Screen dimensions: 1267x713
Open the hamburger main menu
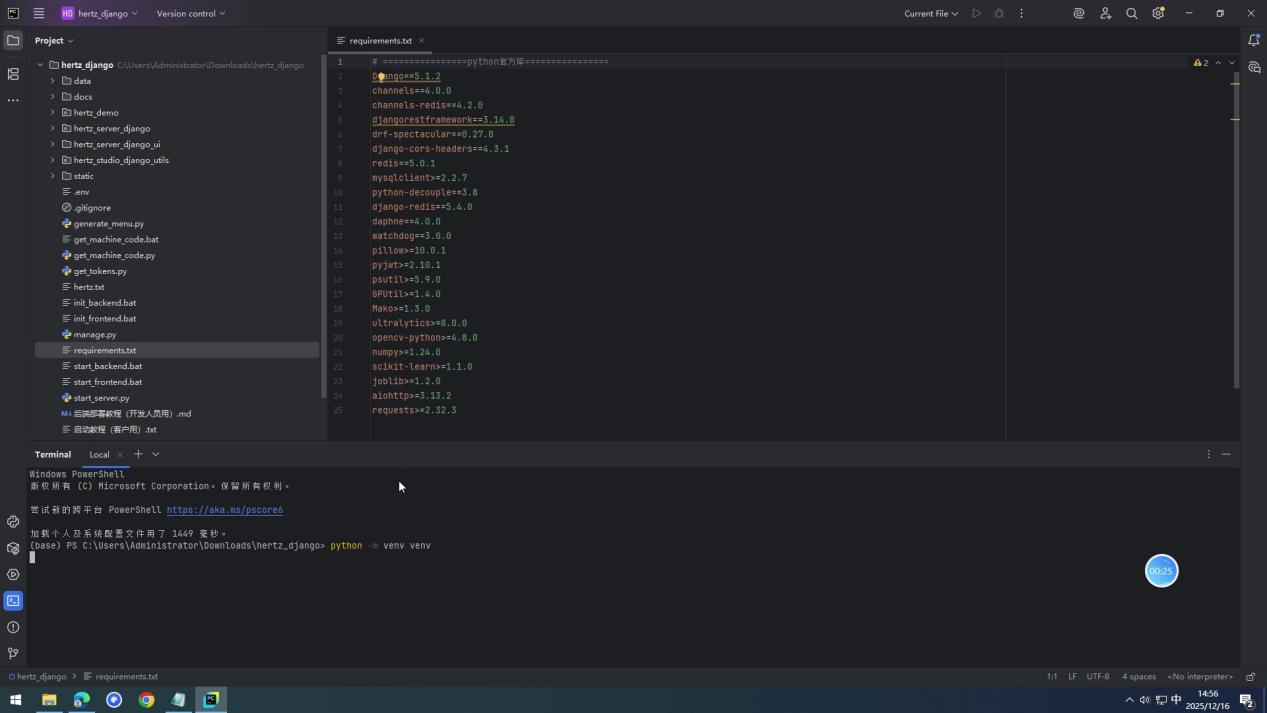(38, 13)
